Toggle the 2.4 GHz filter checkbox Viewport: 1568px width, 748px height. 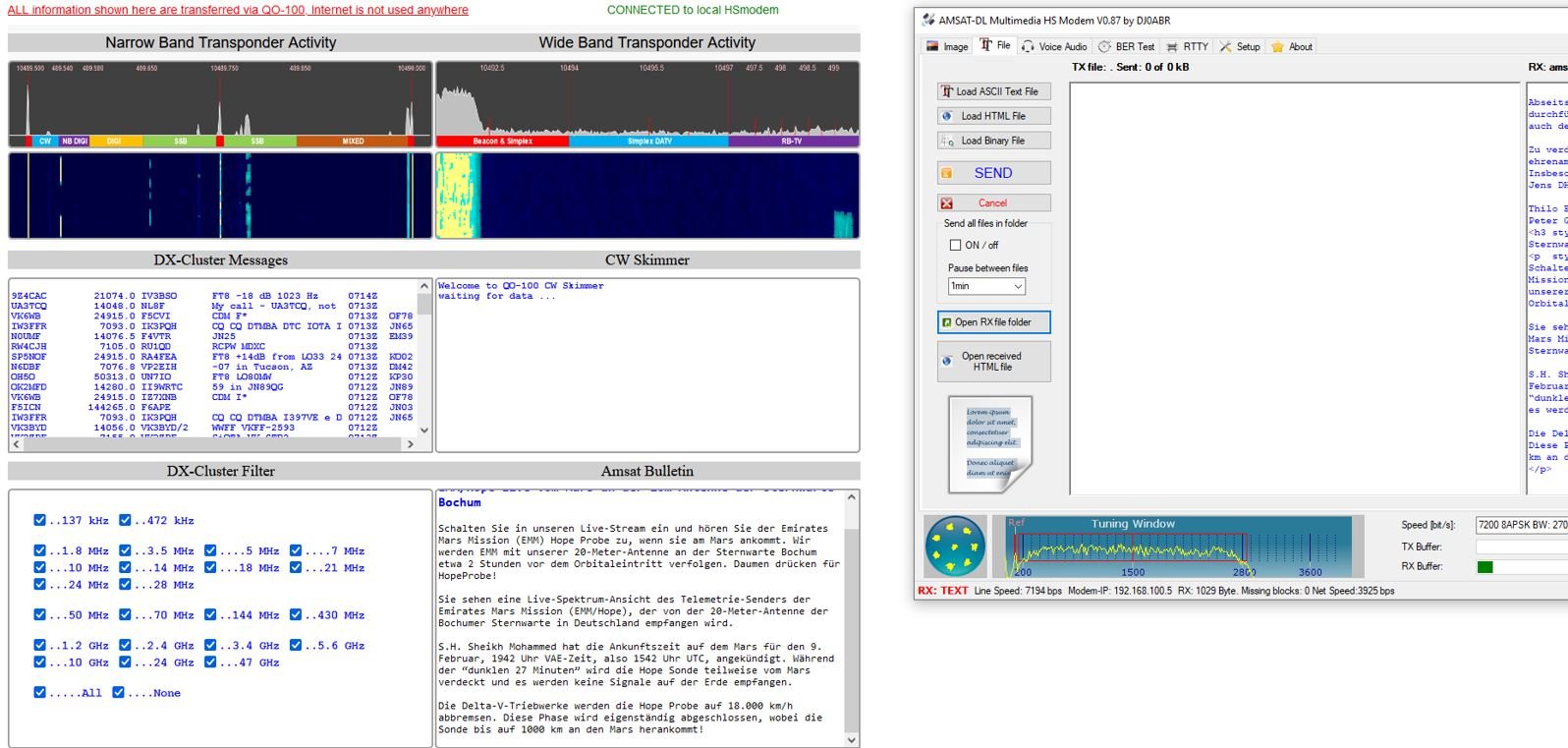coord(125,645)
